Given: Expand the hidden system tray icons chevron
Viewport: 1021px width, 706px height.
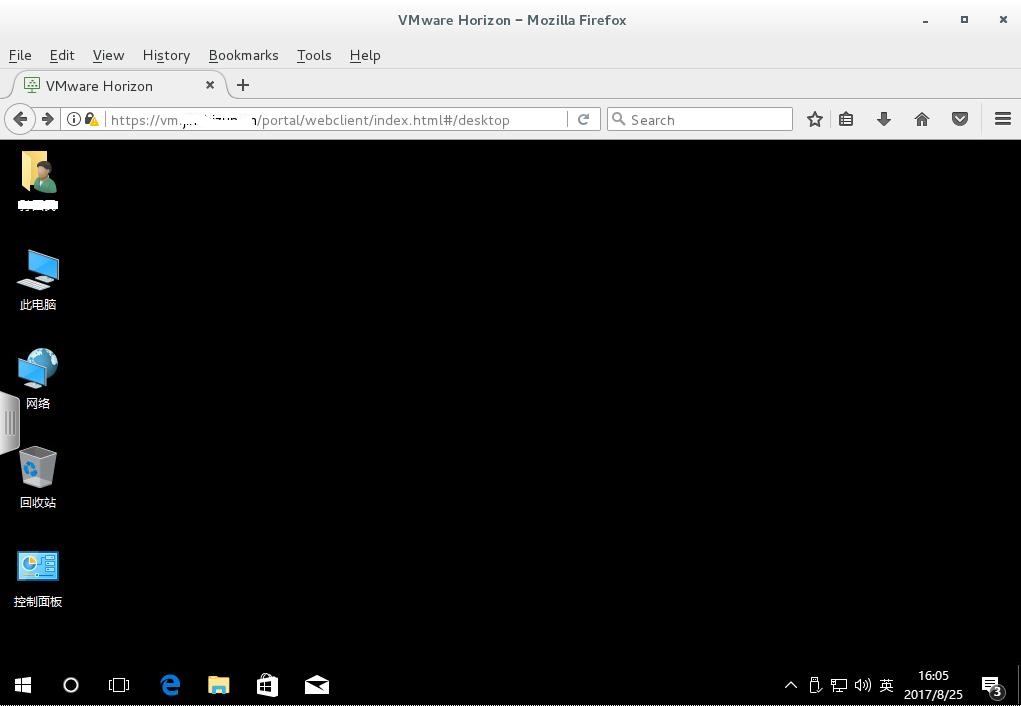Looking at the screenshot, I should pos(790,685).
